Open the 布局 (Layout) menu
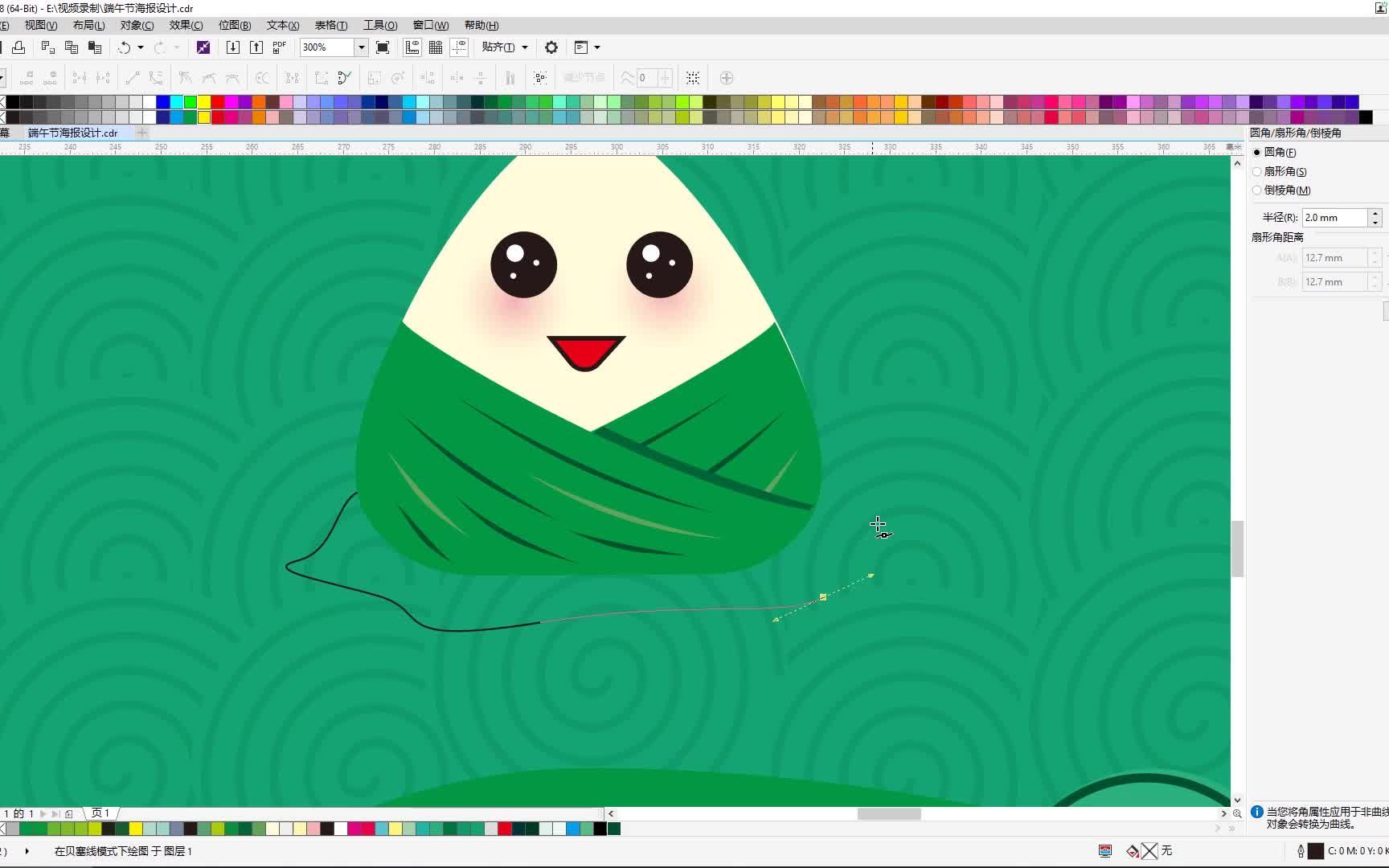 (x=88, y=25)
